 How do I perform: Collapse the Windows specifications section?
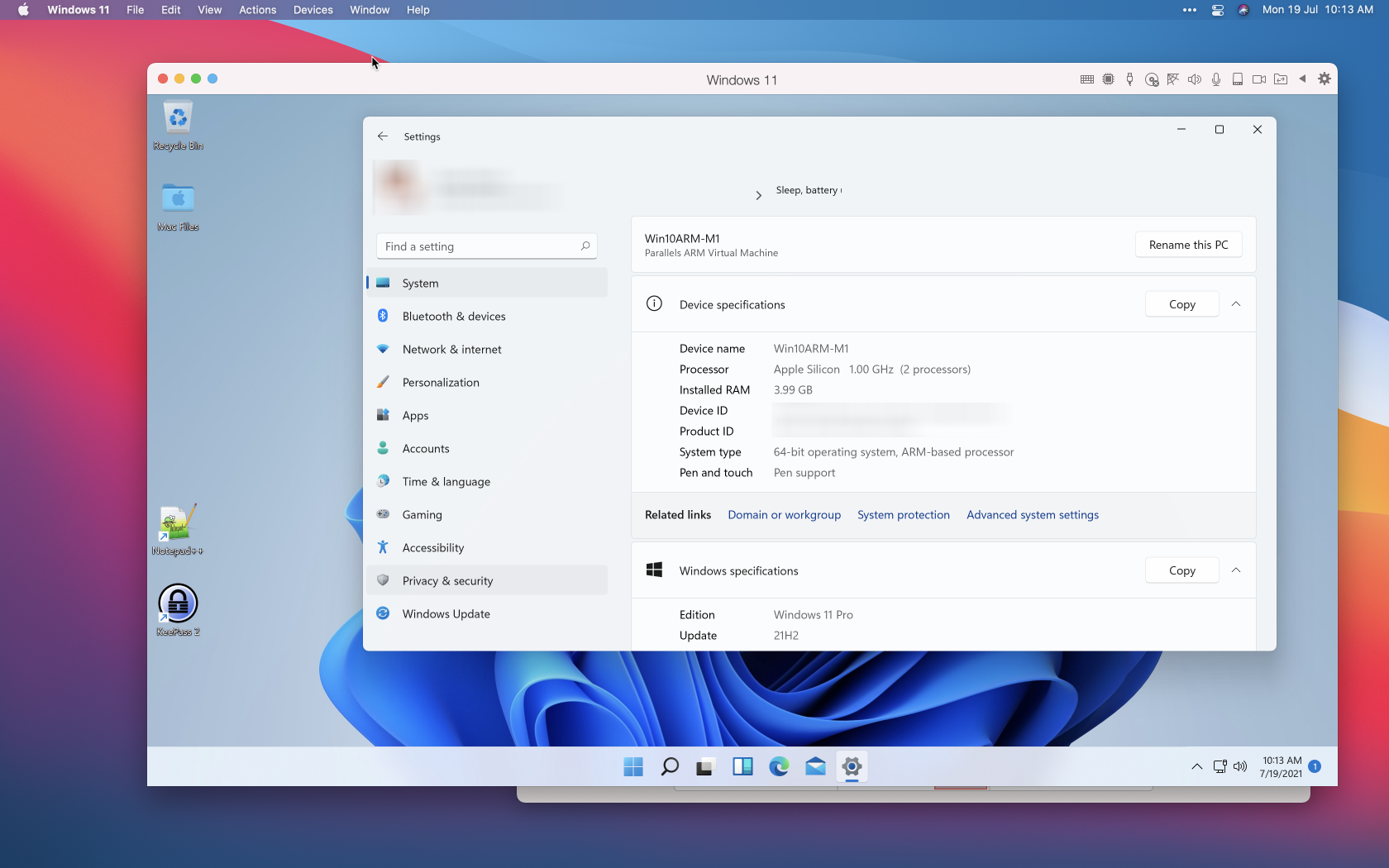click(x=1236, y=570)
